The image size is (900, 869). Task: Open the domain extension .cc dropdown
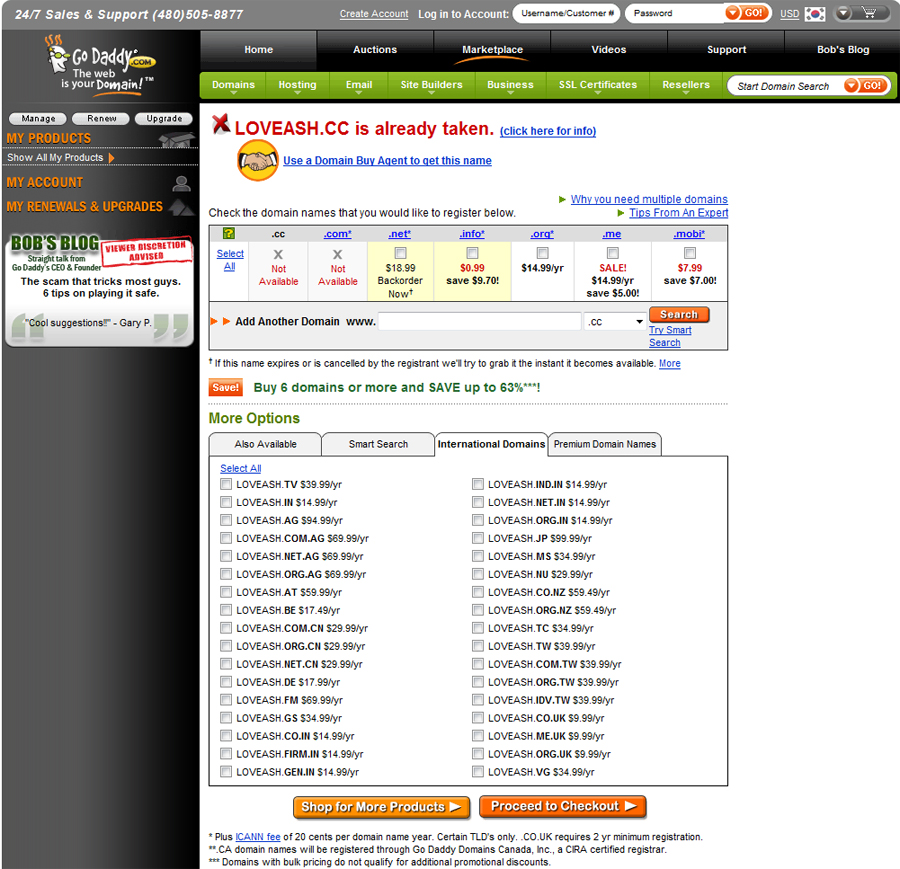click(615, 321)
